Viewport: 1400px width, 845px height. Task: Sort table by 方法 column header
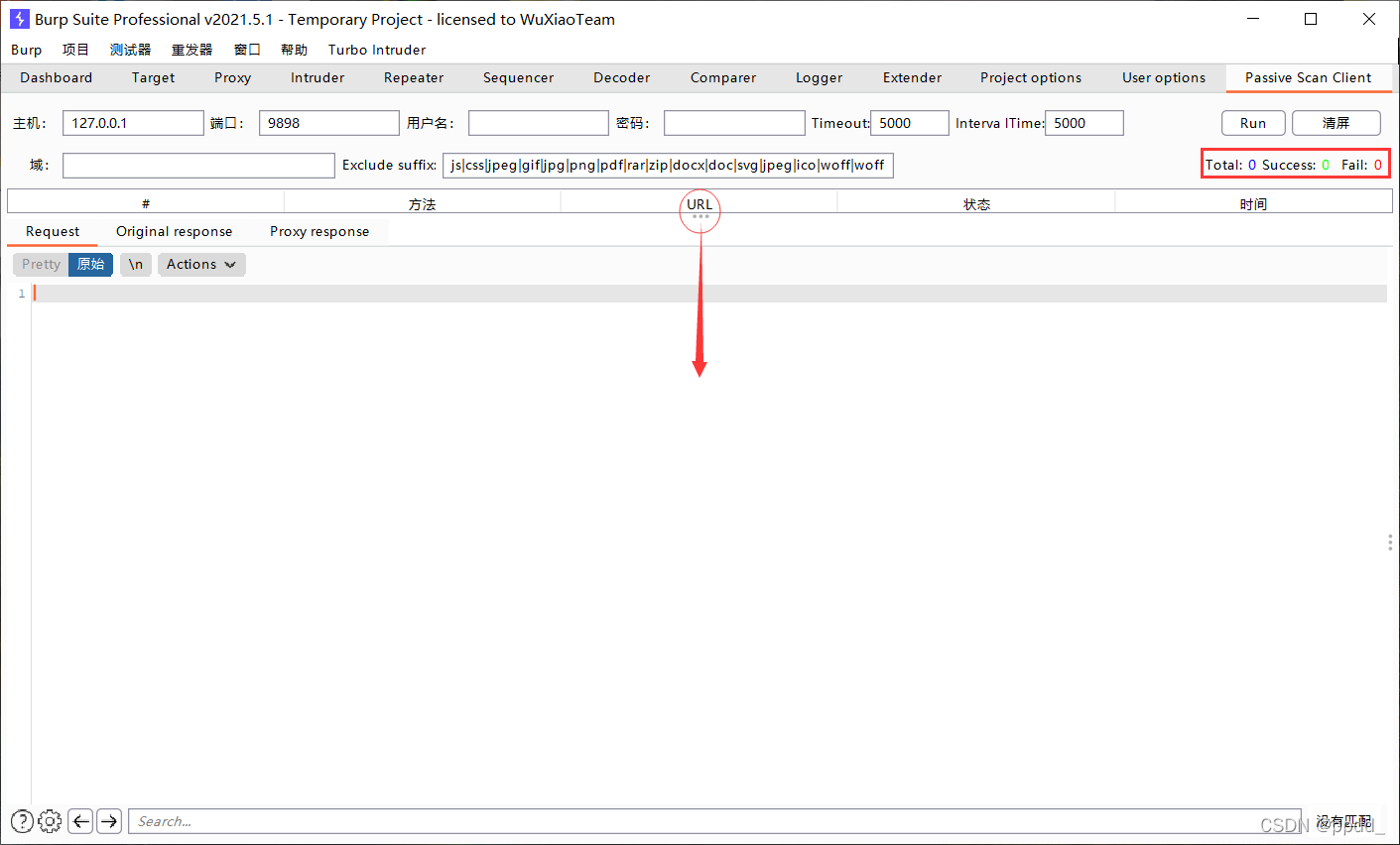tap(423, 203)
